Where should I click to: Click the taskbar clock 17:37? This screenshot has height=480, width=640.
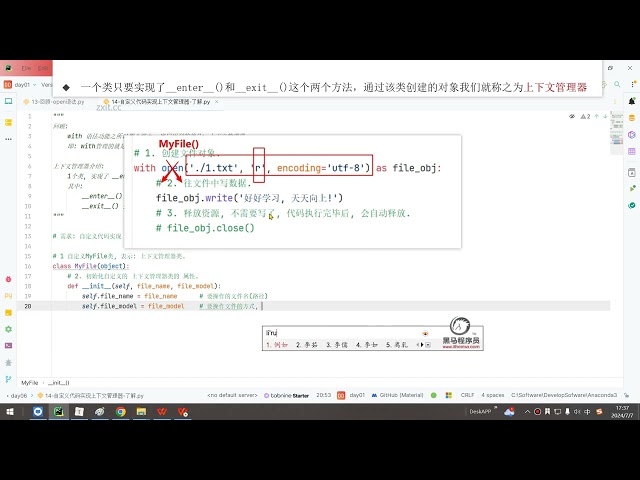click(622, 412)
